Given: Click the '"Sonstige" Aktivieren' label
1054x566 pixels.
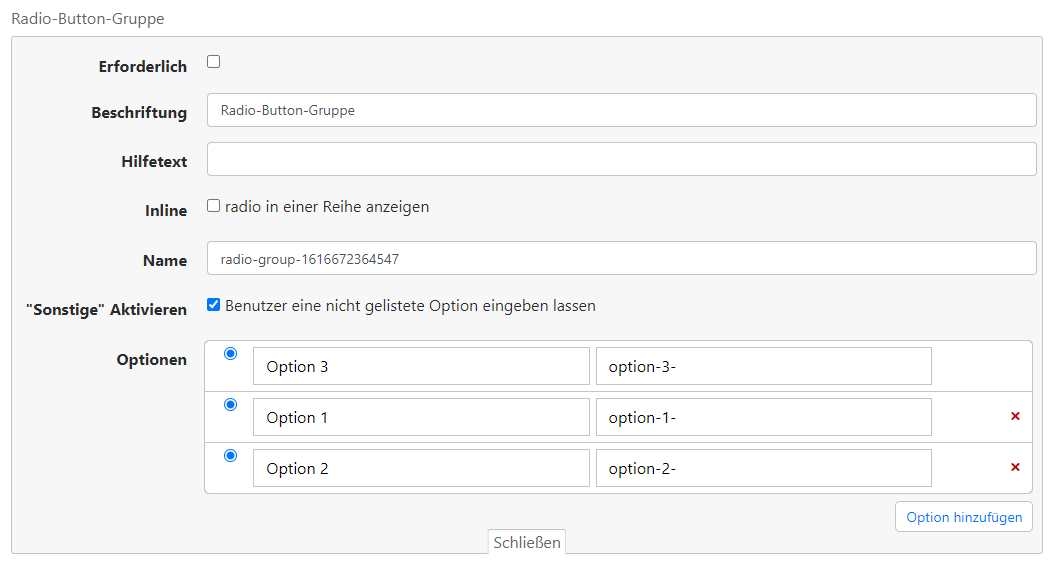Looking at the screenshot, I should [x=106, y=310].
